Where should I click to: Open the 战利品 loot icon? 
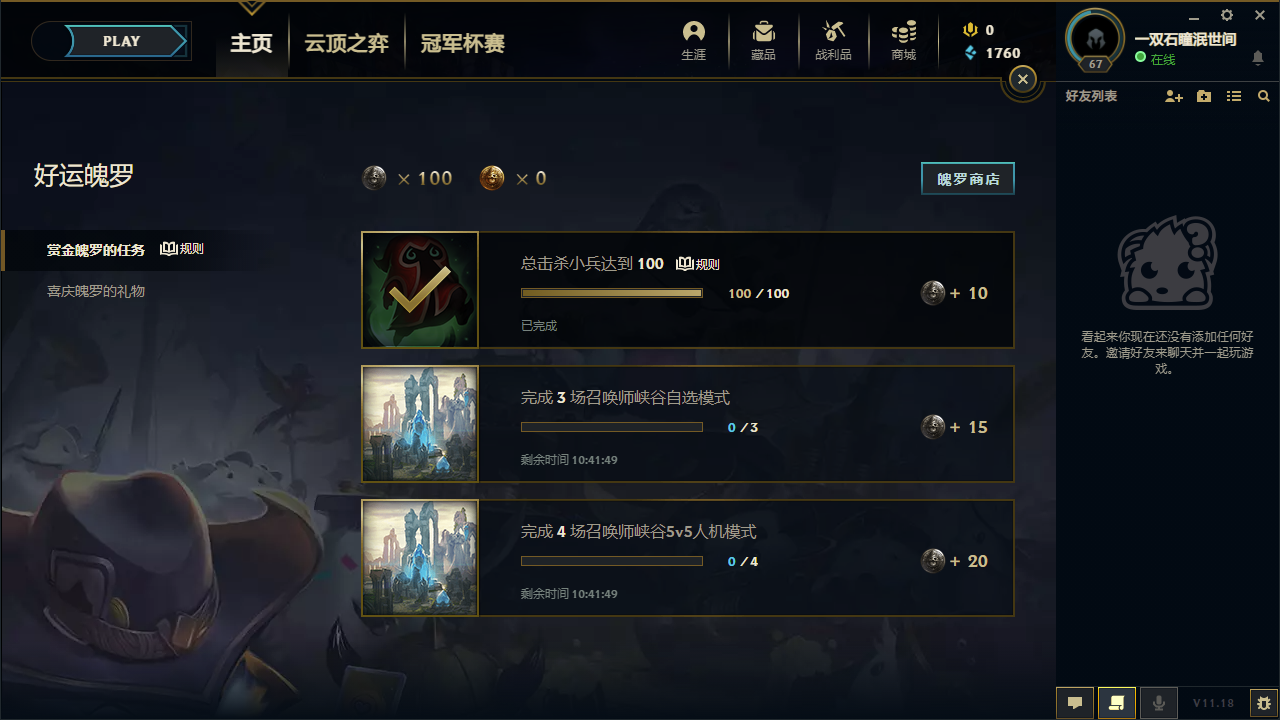tap(833, 40)
